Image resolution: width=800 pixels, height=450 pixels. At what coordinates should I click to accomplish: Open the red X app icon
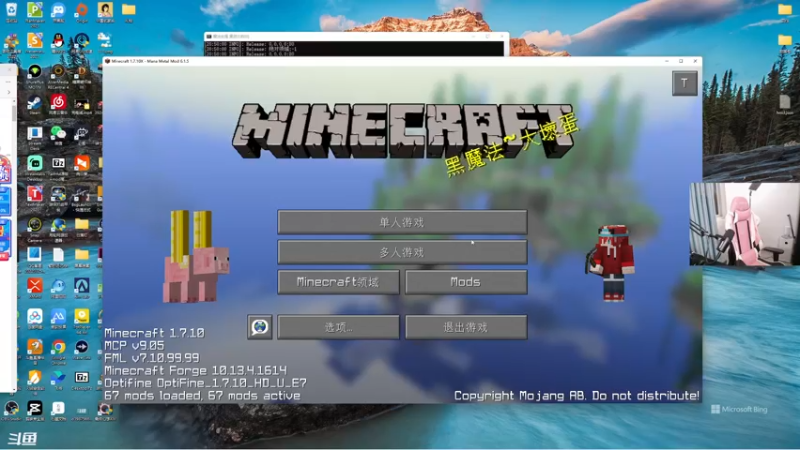pyautogui.click(x=35, y=287)
